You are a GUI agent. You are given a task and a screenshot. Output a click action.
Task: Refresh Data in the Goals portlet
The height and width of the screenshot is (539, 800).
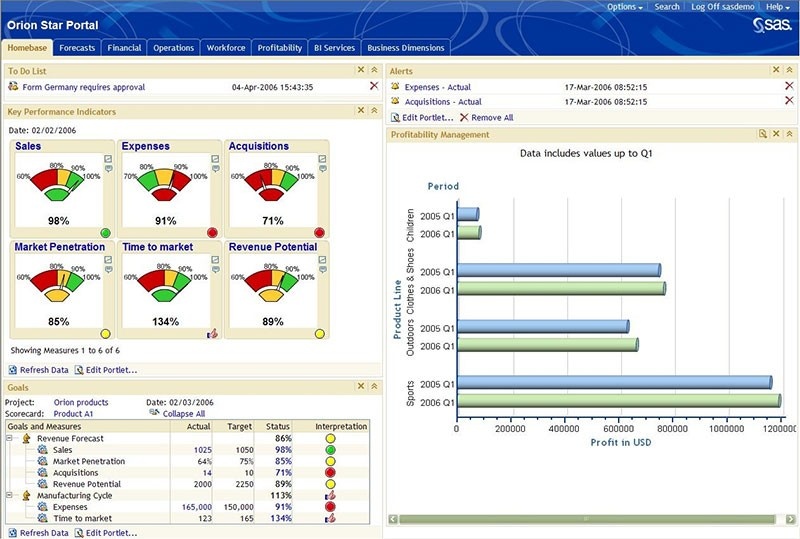click(x=39, y=533)
